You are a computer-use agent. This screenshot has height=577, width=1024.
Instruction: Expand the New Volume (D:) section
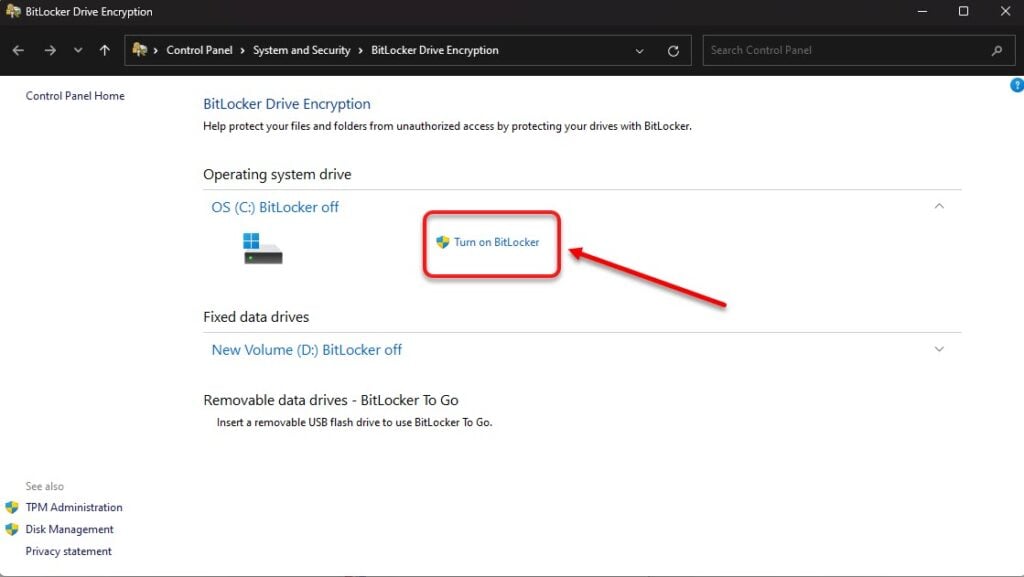(939, 349)
